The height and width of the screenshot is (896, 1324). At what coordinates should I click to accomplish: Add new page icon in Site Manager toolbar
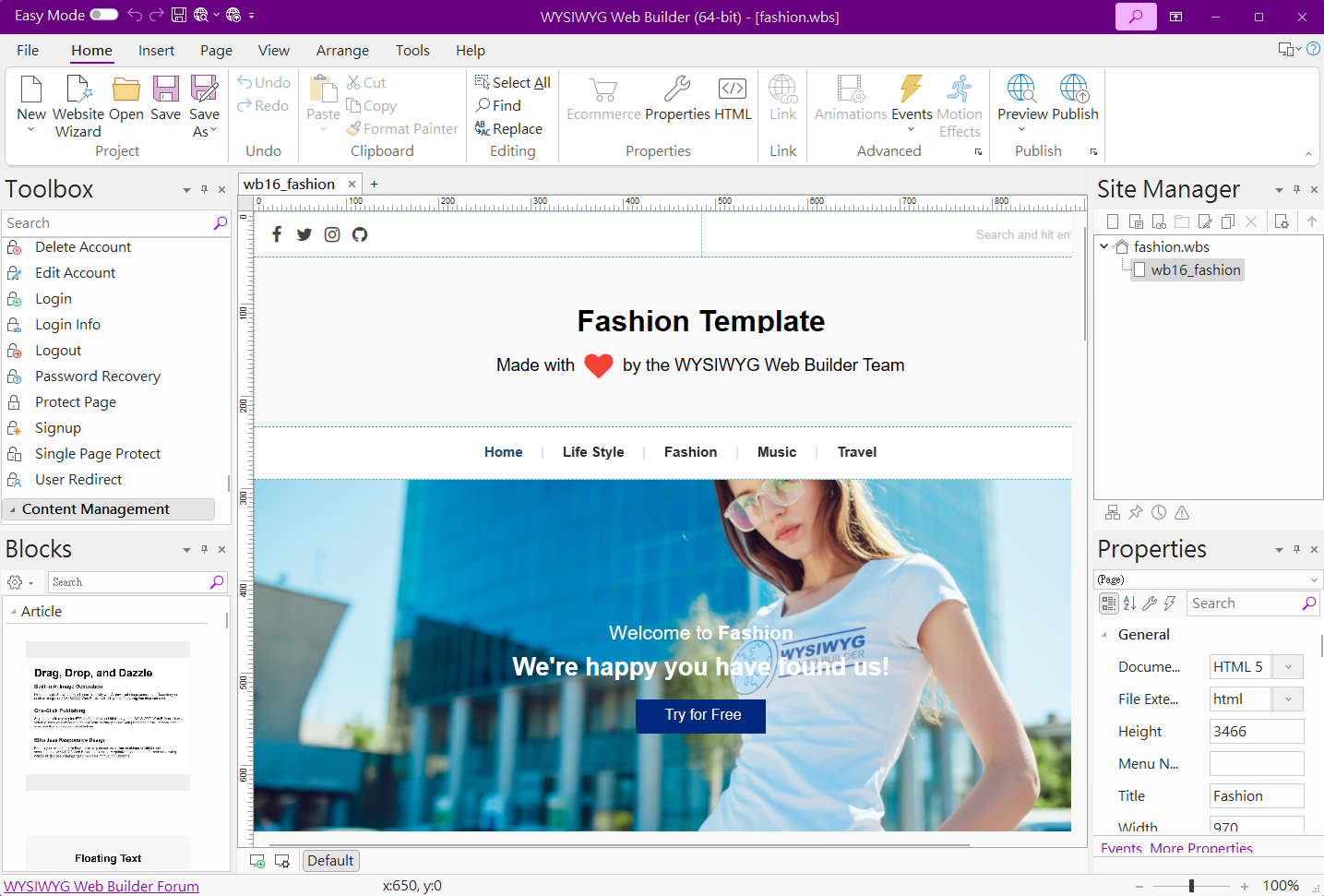(x=1113, y=221)
